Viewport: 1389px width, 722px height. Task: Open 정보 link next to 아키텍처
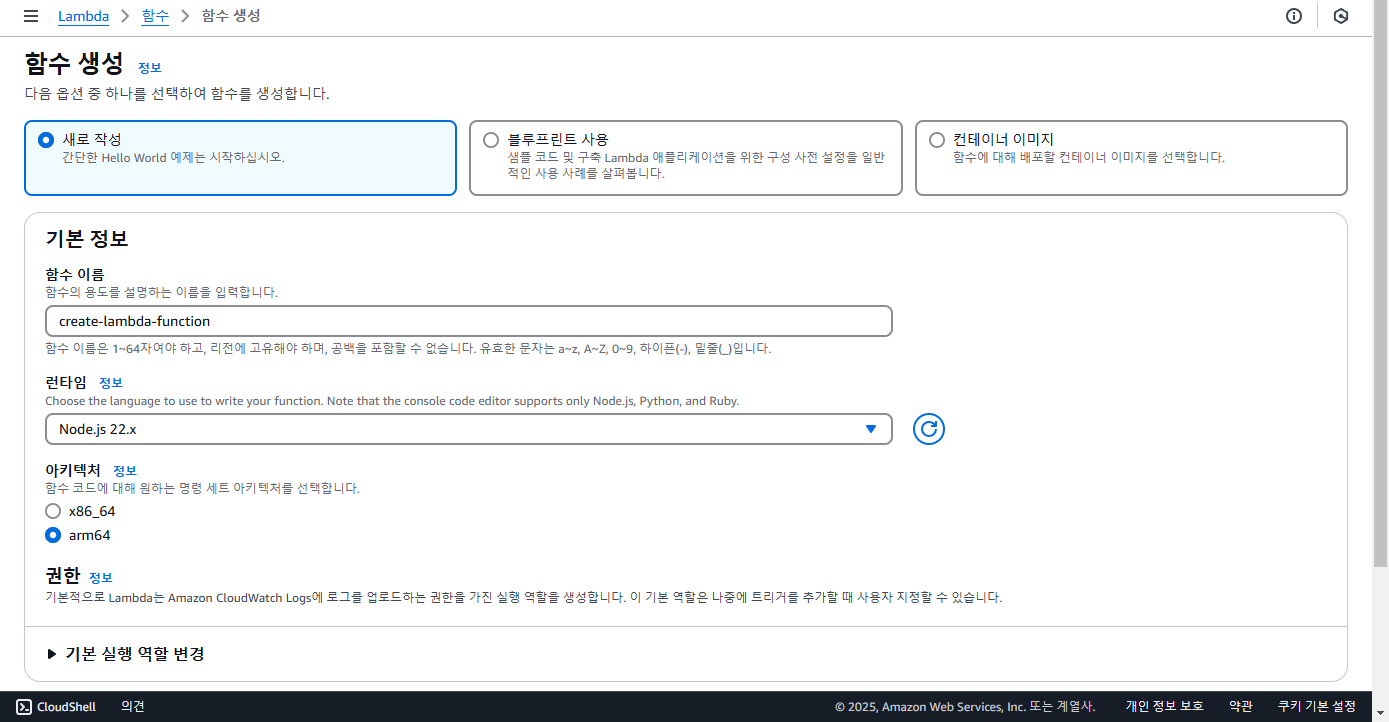click(x=125, y=471)
